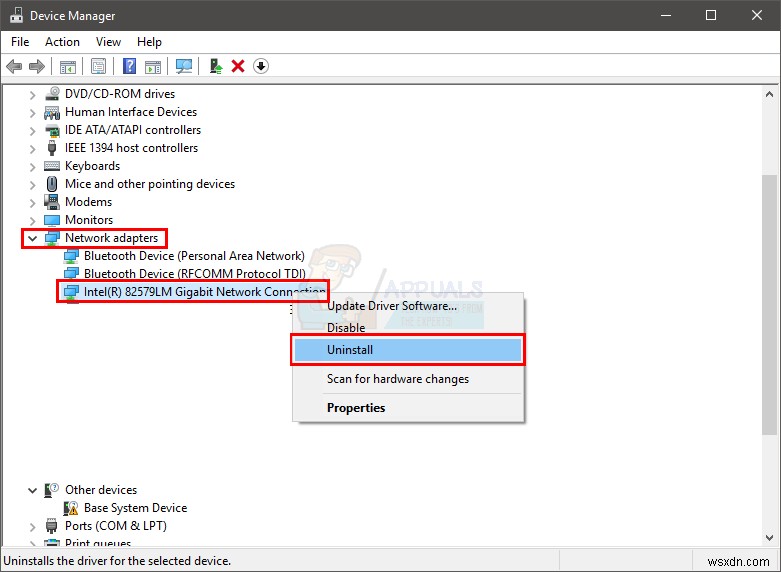Expand the DVD/CD-ROM drives node

tap(32, 94)
